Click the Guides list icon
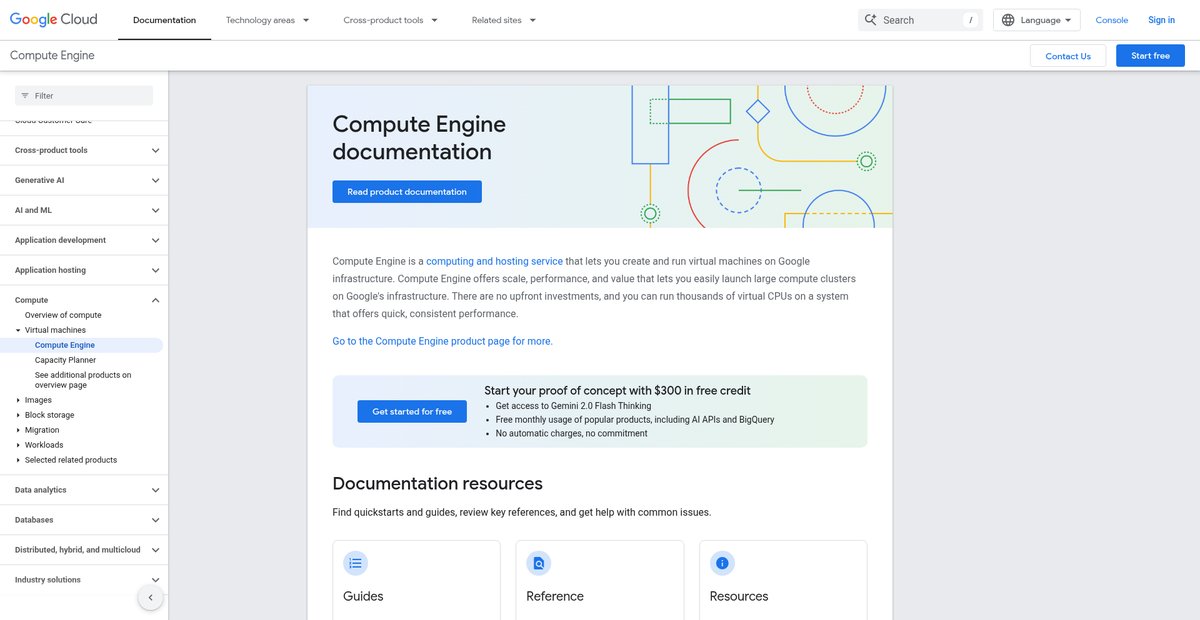 click(x=355, y=563)
